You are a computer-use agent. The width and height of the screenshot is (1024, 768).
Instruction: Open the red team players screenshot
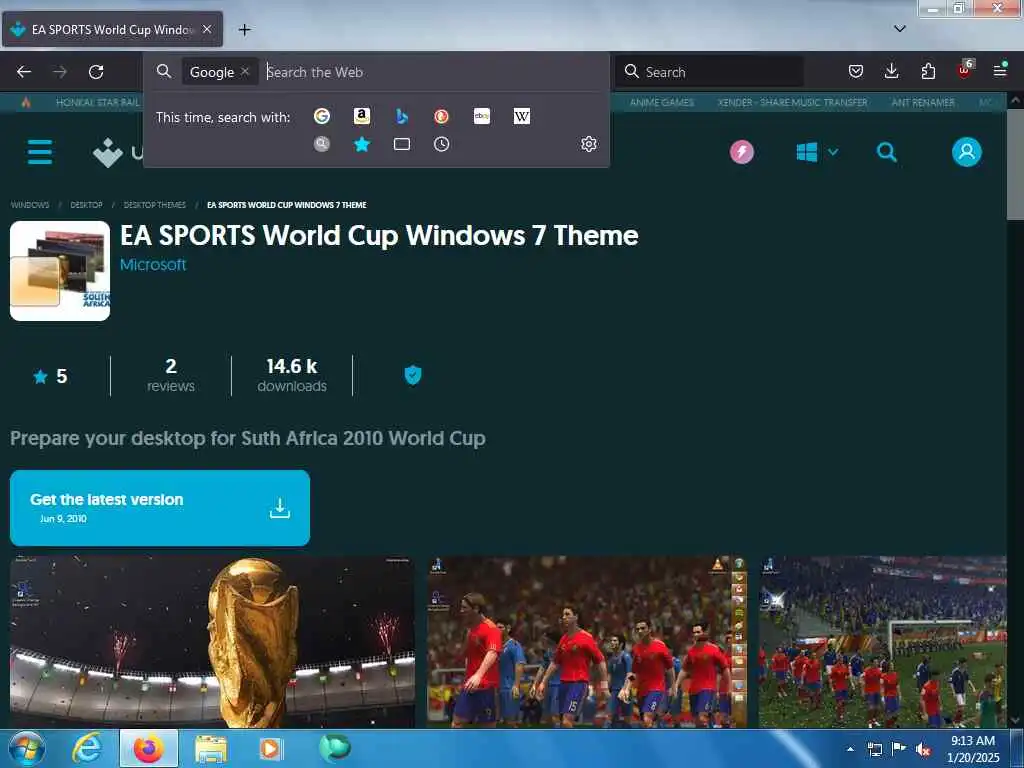587,642
